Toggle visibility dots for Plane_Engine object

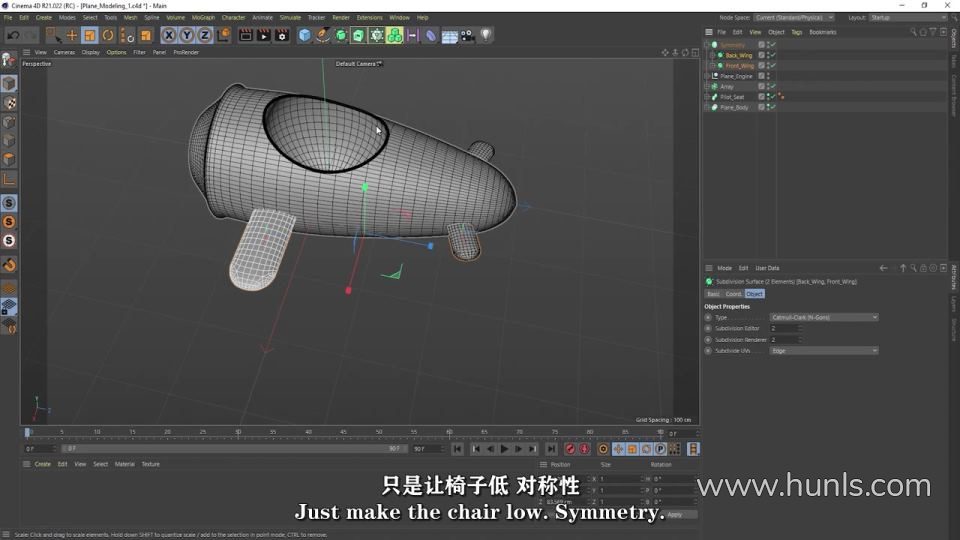768,76
